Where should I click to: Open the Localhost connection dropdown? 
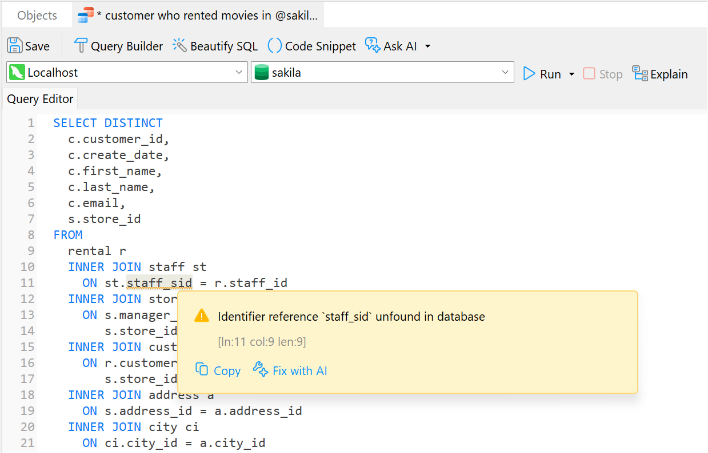coord(127,72)
